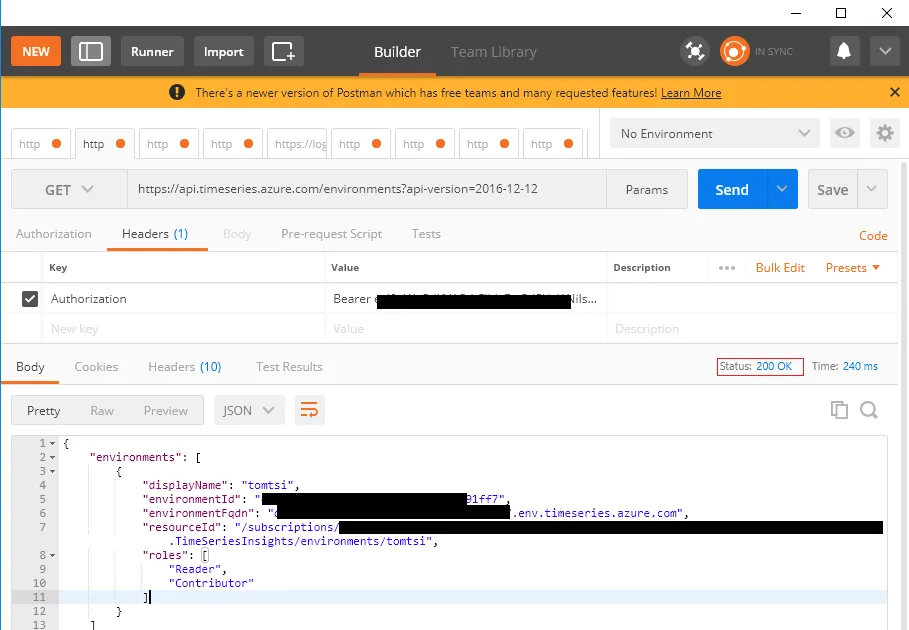Click the Import button
The width and height of the screenshot is (909, 630).
click(224, 52)
